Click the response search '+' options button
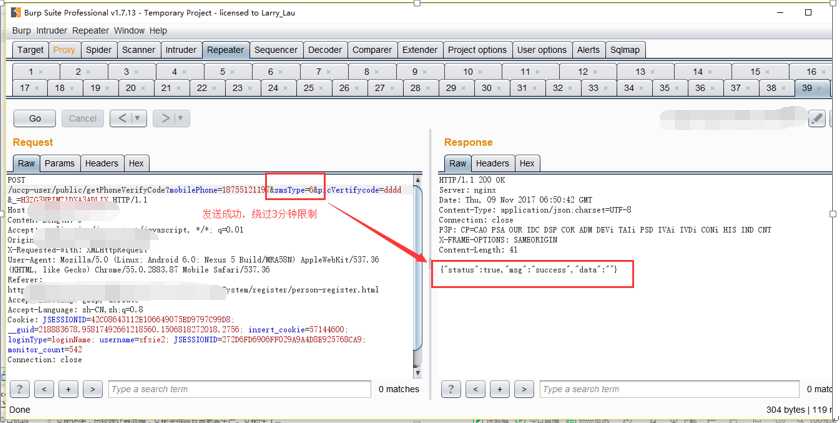The width and height of the screenshot is (840, 423). click(499, 389)
